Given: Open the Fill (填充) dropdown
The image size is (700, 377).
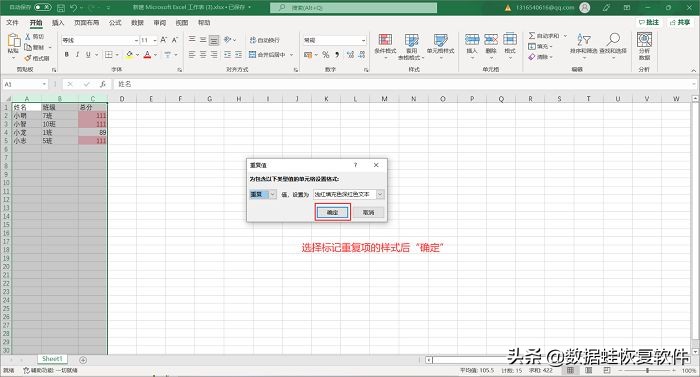Looking at the screenshot, I should click(540, 46).
